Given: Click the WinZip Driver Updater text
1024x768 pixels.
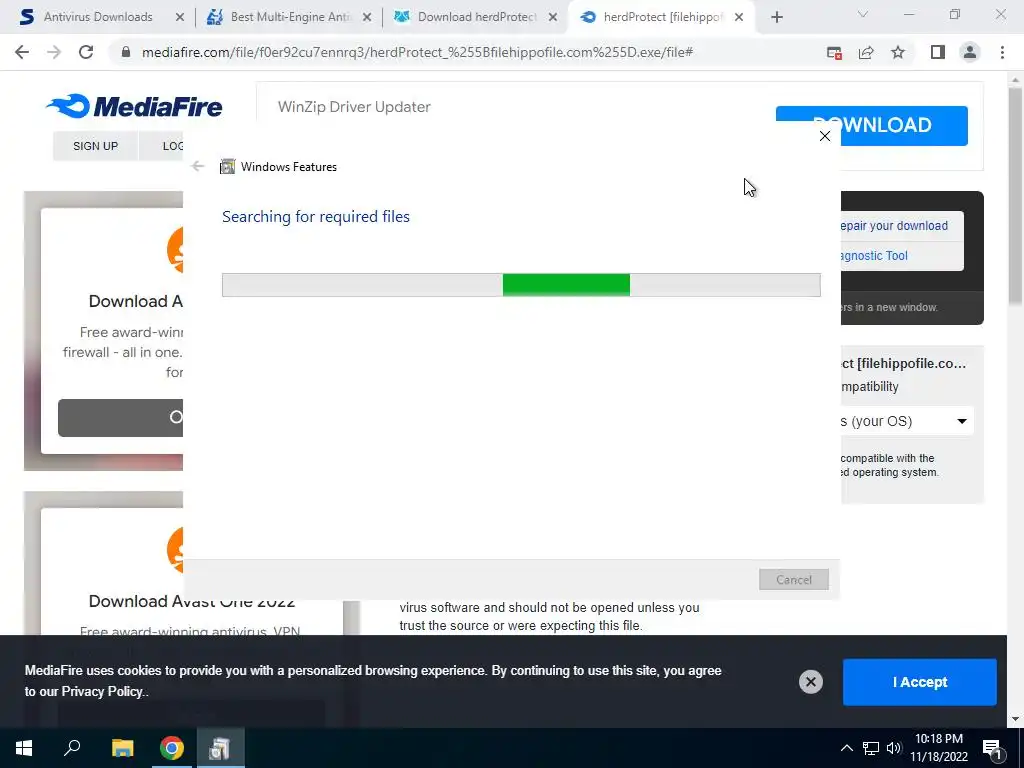Looking at the screenshot, I should (x=354, y=106).
